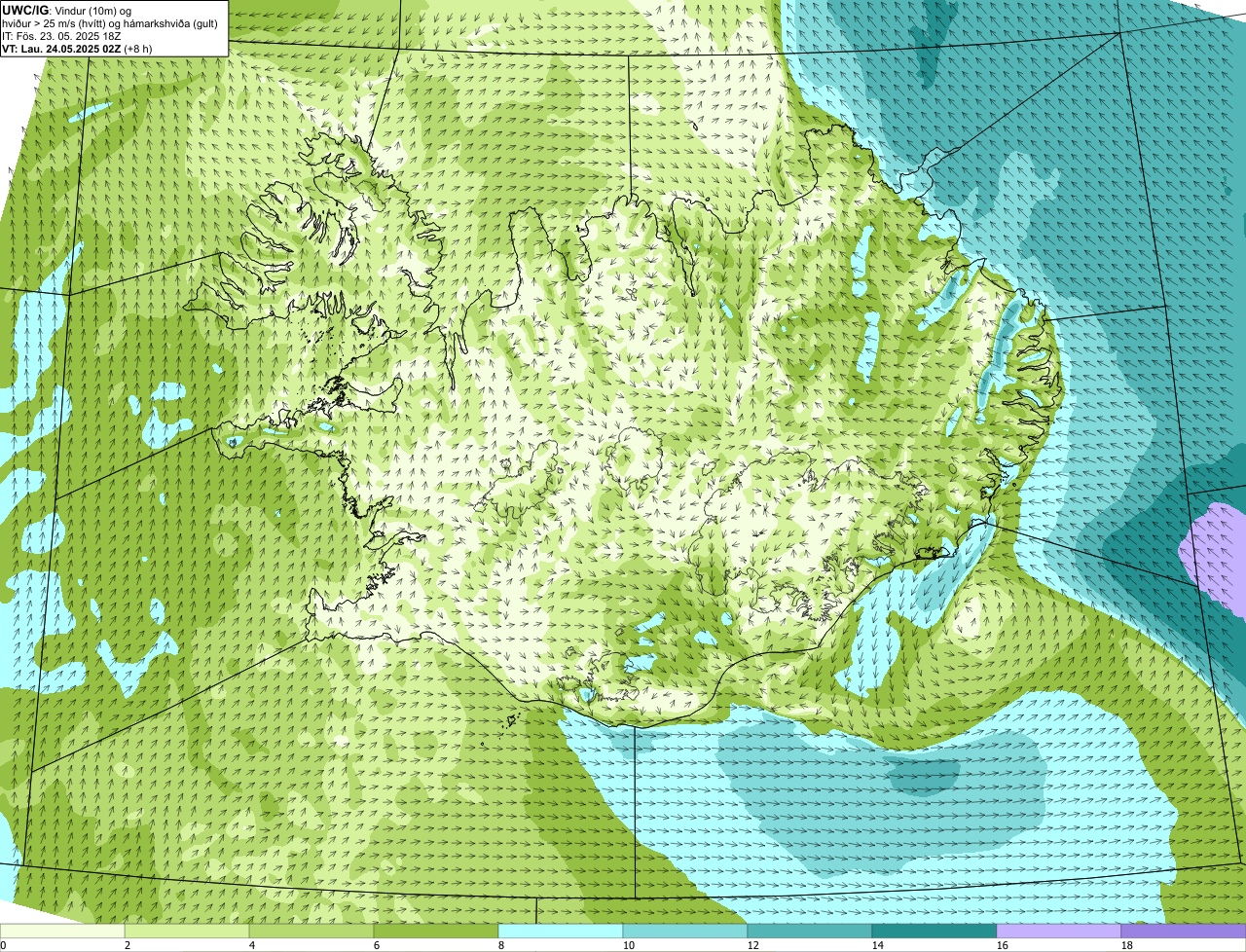
Task: Click the "UWC/IG: Vindur (10m) og" title line
Action: coord(67,10)
